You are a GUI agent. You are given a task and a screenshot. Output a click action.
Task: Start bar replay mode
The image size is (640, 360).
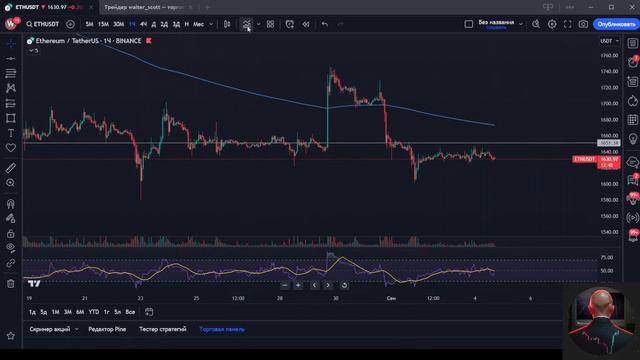point(306,24)
